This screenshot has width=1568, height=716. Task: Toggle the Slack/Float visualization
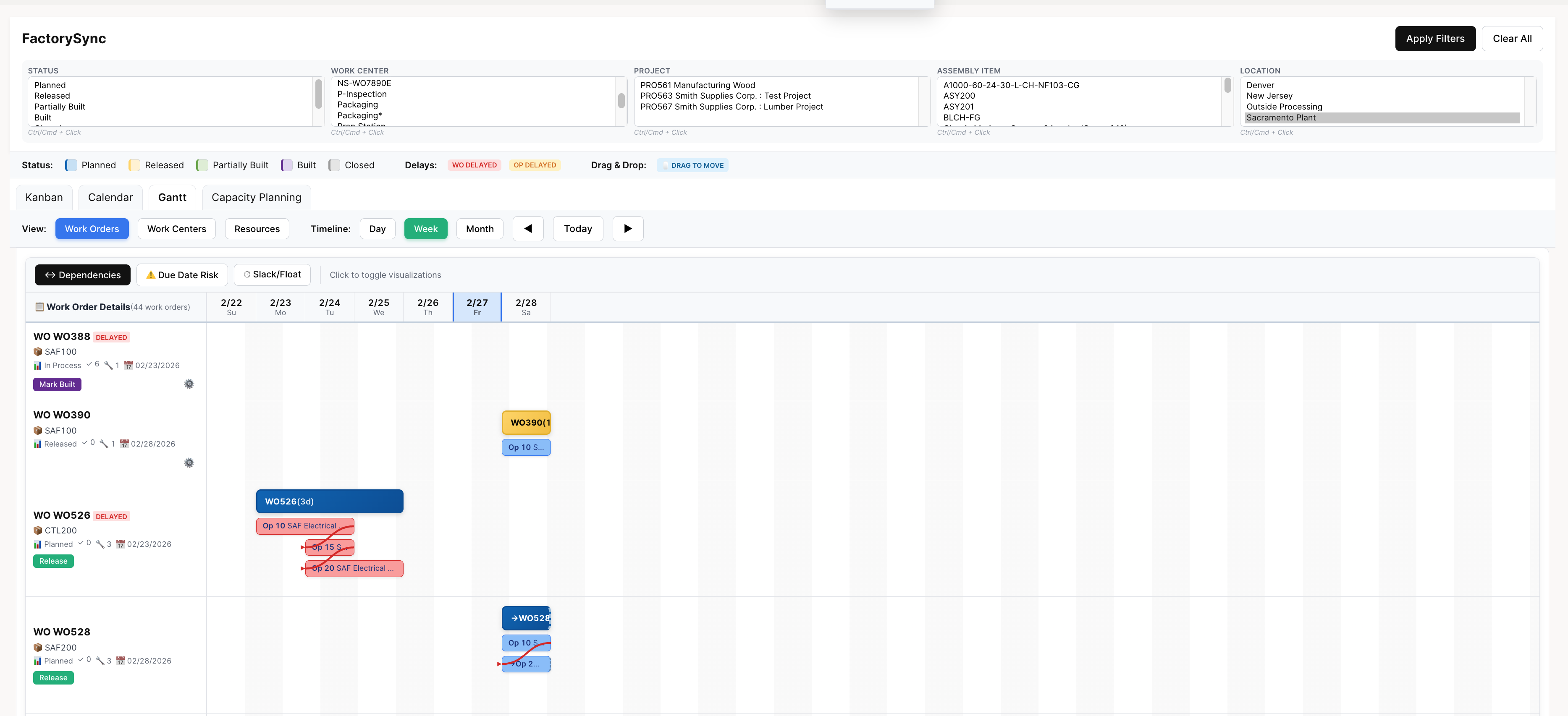click(272, 274)
